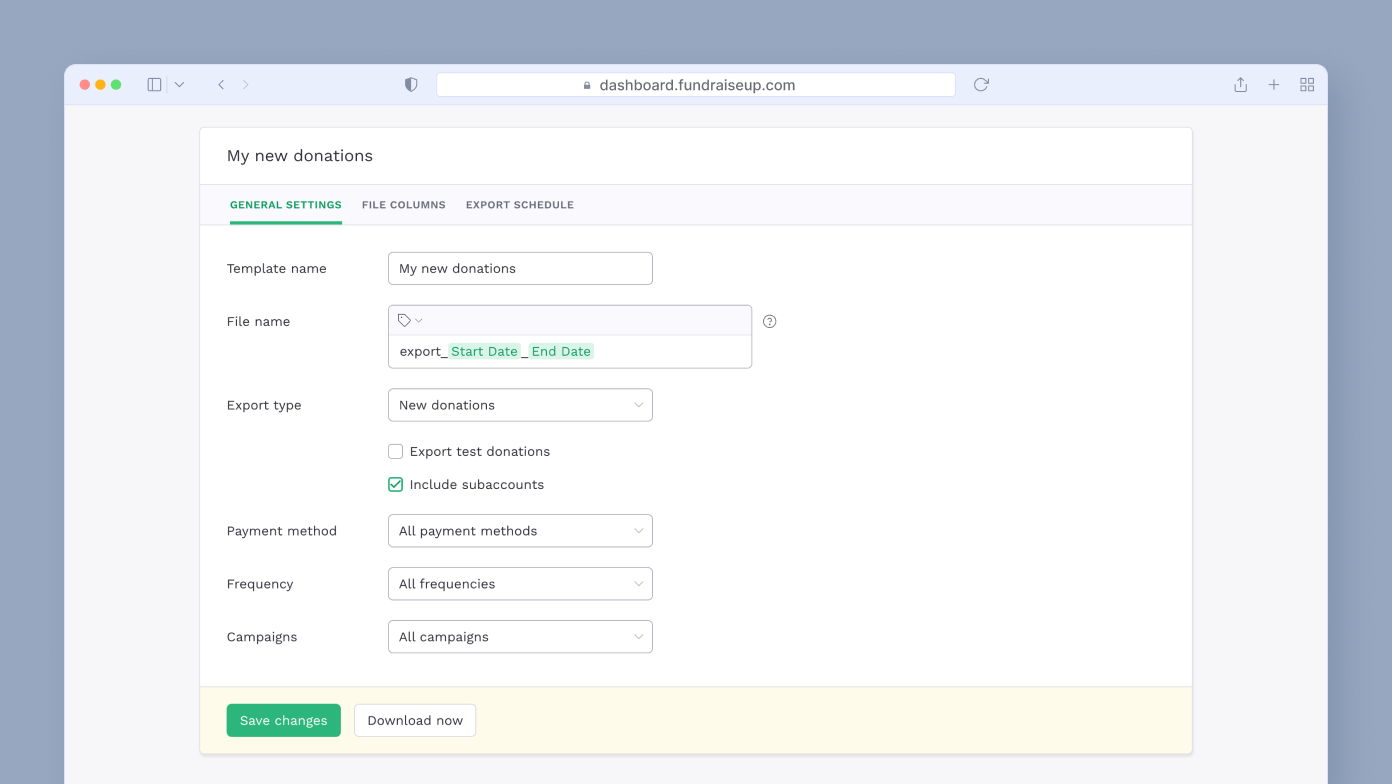
Task: Click the 'Campaigns' field label
Action: 262,637
